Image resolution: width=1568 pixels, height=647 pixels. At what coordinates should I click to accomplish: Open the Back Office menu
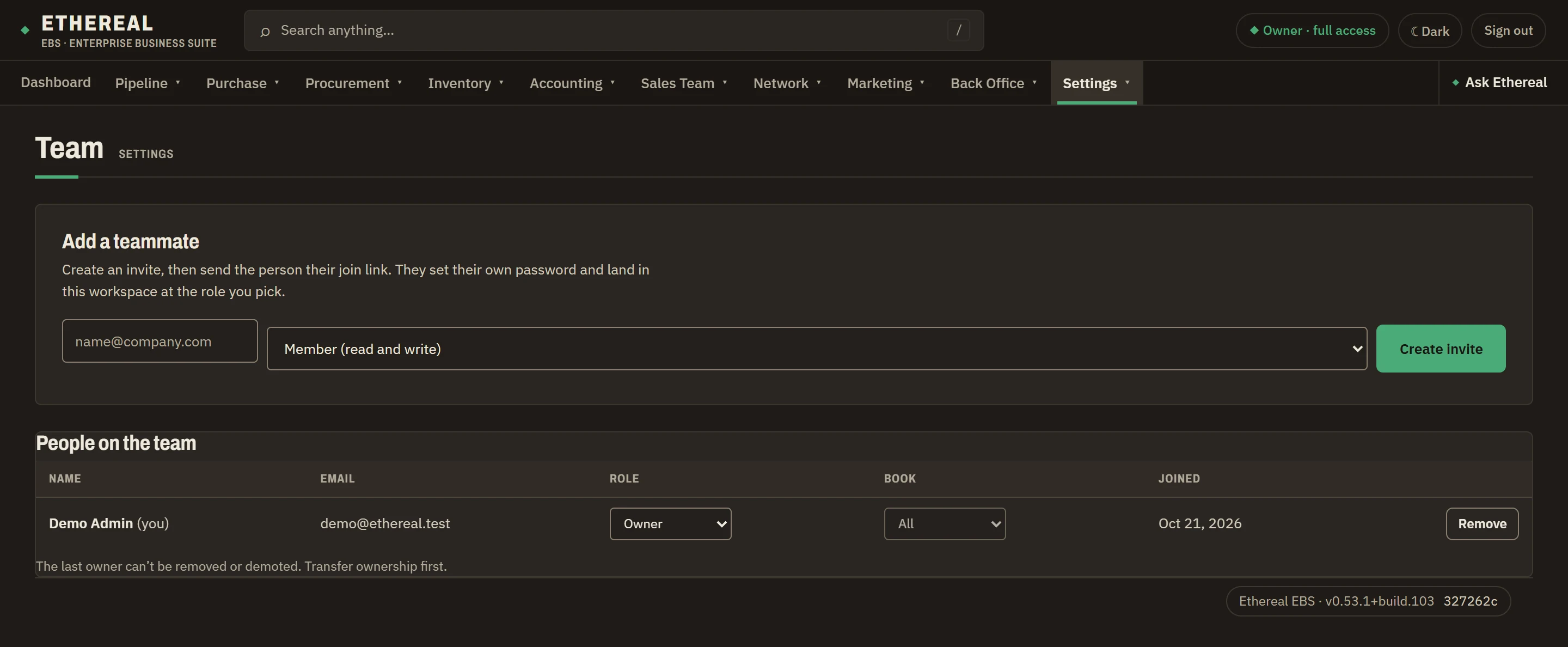click(x=994, y=83)
